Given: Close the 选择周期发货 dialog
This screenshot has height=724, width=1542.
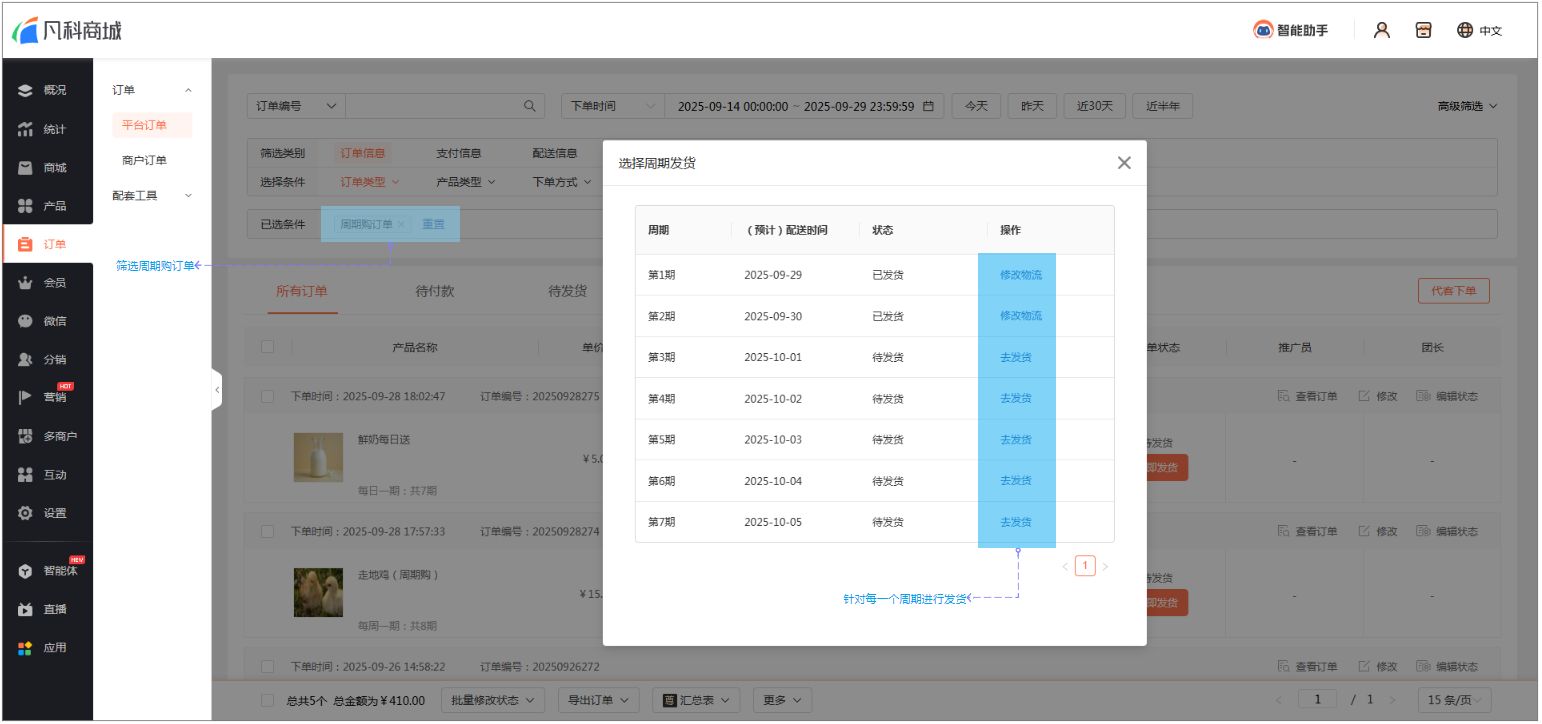Looking at the screenshot, I should (1124, 163).
